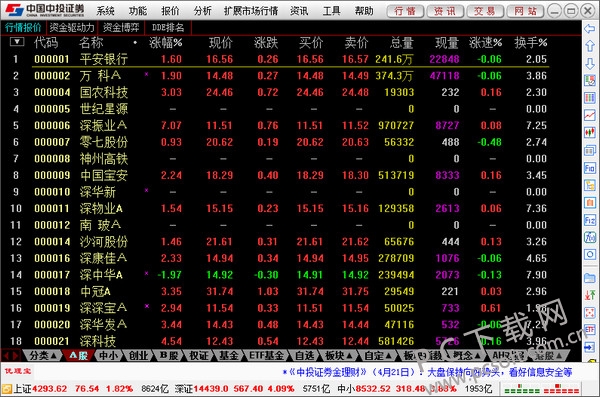Click the F10 company info icon
Screen dimensions: 600x397
pyautogui.click(x=590, y=167)
